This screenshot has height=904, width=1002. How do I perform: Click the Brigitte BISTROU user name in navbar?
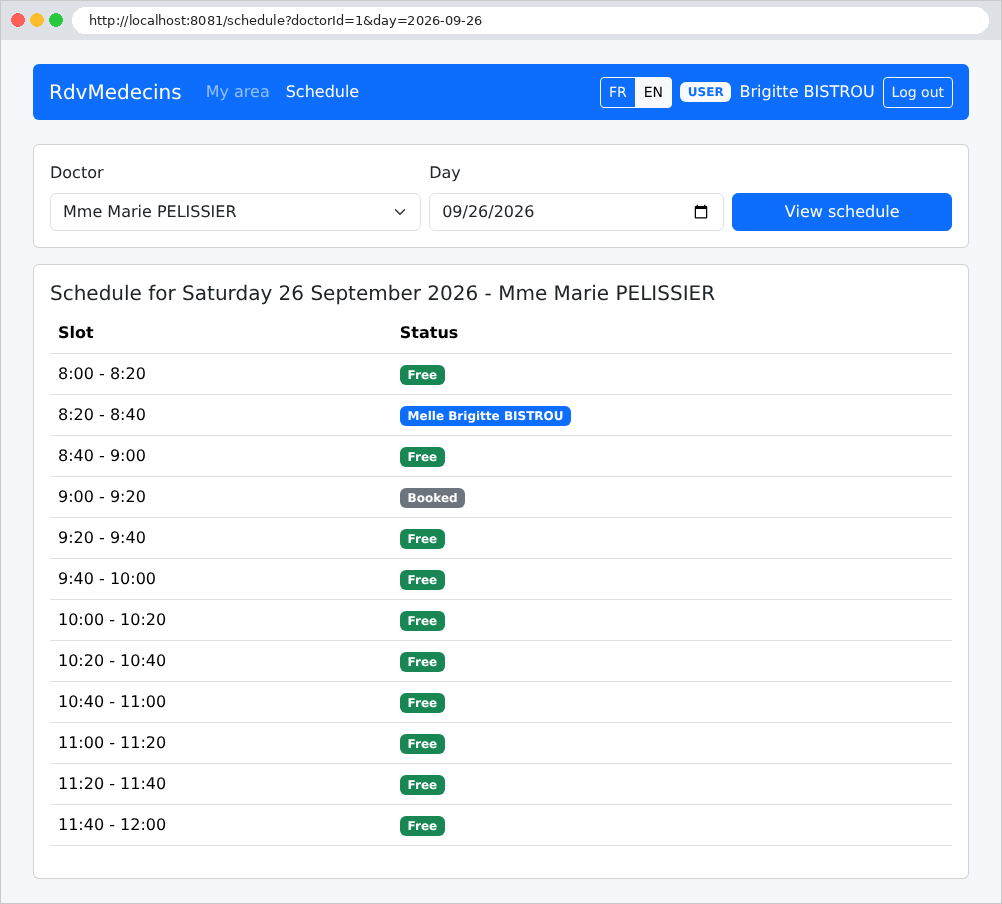(x=806, y=91)
